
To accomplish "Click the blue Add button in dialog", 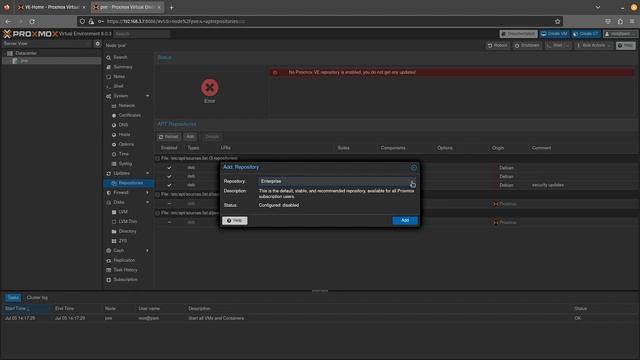I will coord(404,220).
